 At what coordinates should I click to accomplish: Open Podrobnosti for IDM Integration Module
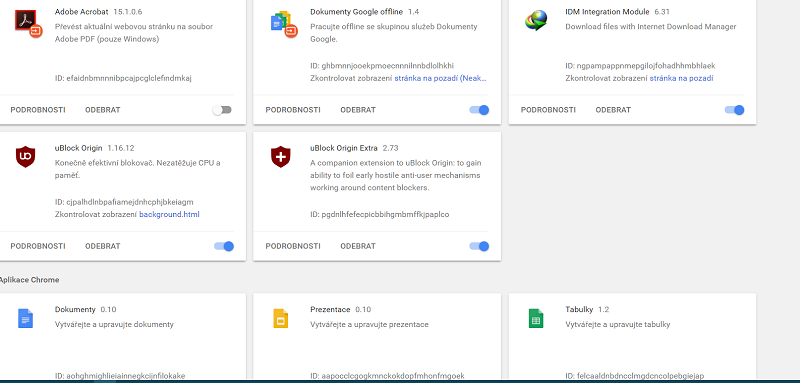coord(548,110)
